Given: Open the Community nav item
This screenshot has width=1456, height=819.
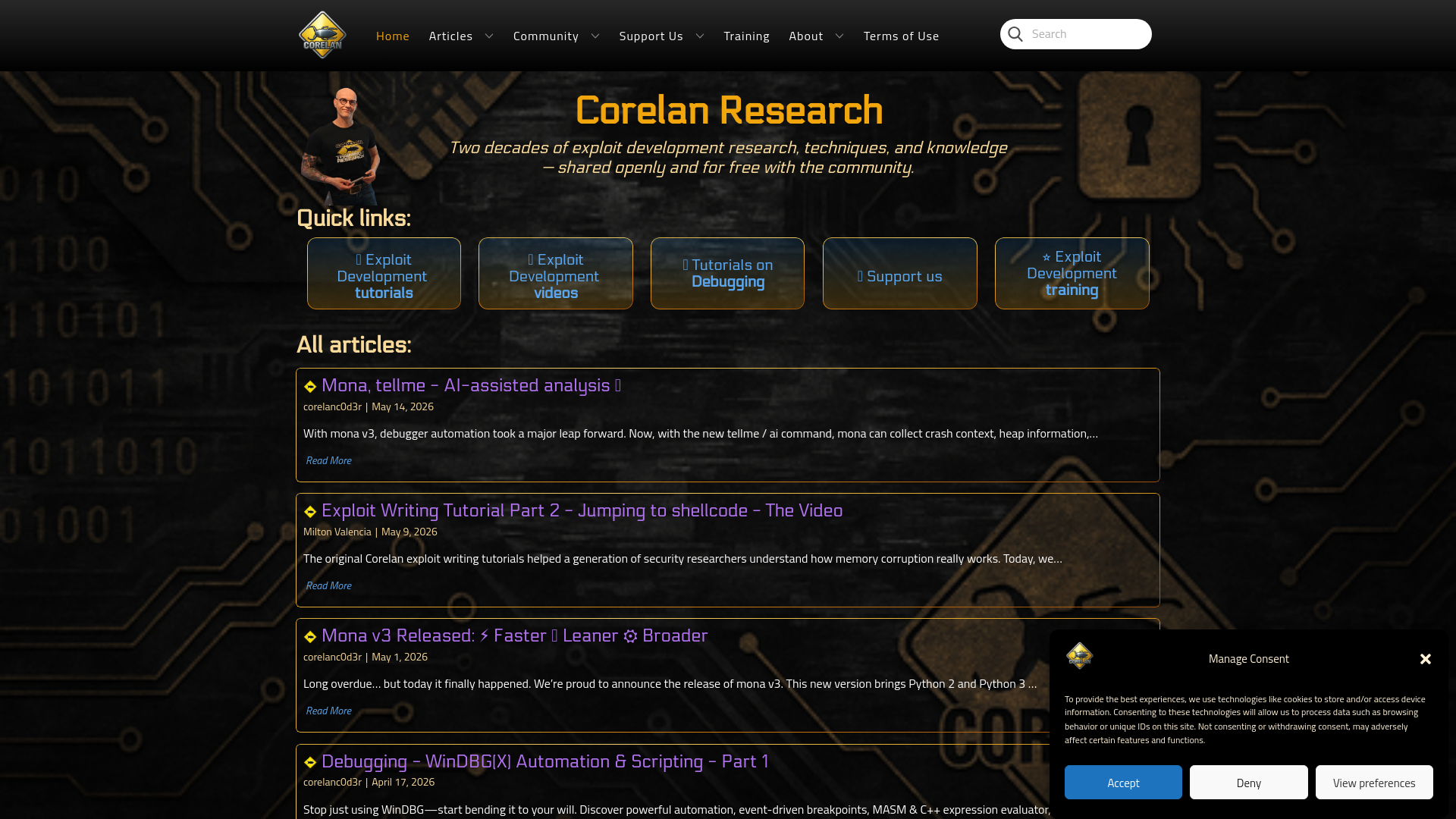Looking at the screenshot, I should point(546,36).
